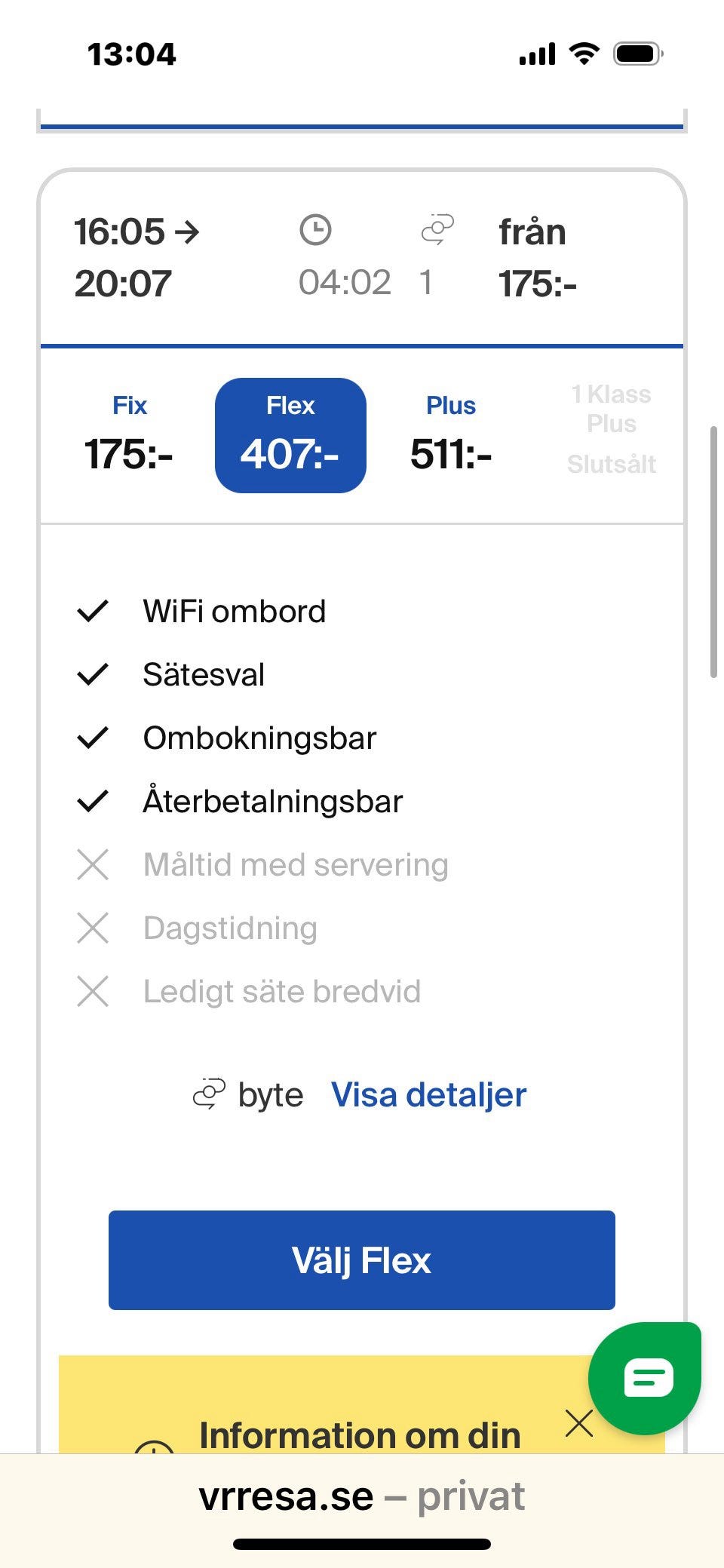Expand trip details via Visa detaljer
724x1568 pixels.
pyautogui.click(x=428, y=1094)
